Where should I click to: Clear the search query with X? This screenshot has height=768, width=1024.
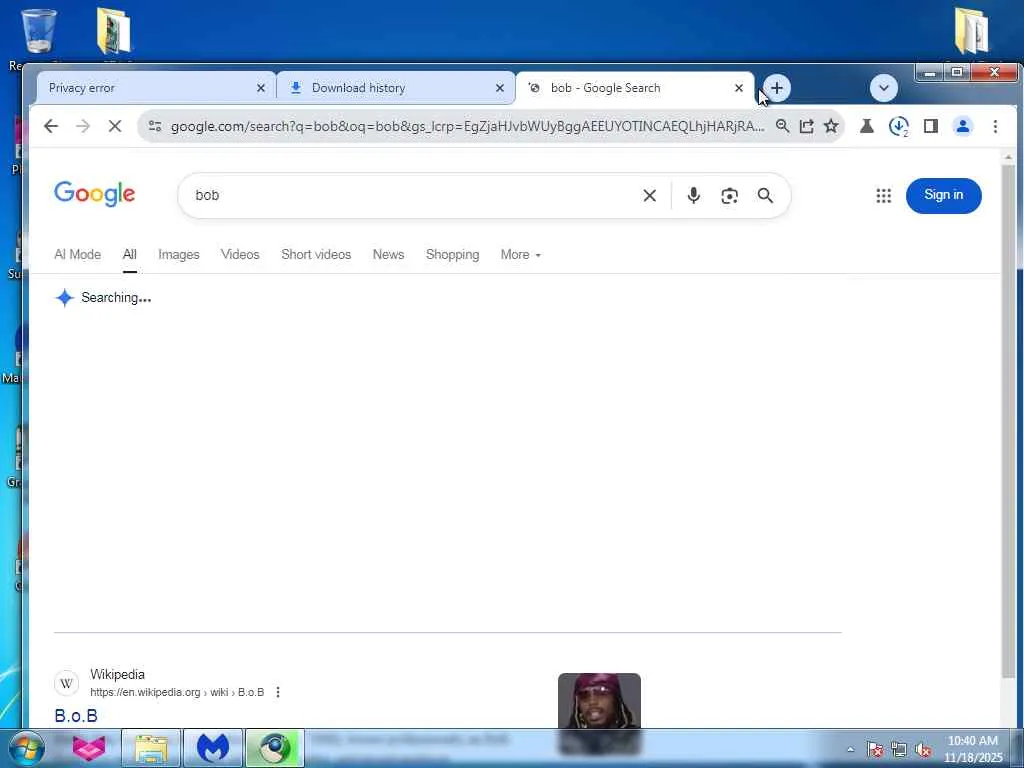click(x=649, y=195)
